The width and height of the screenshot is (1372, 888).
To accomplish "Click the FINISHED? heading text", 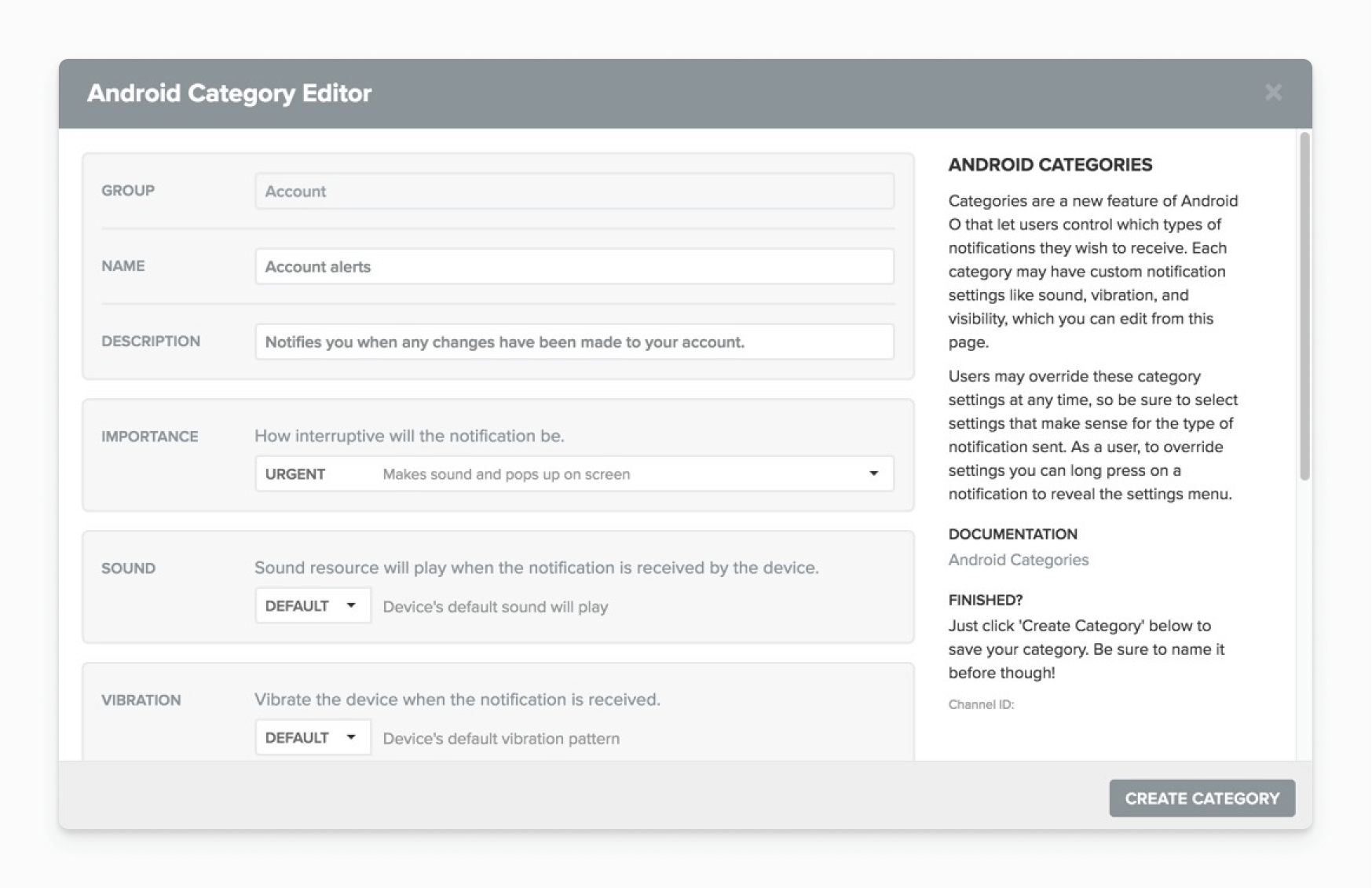I will coord(985,600).
